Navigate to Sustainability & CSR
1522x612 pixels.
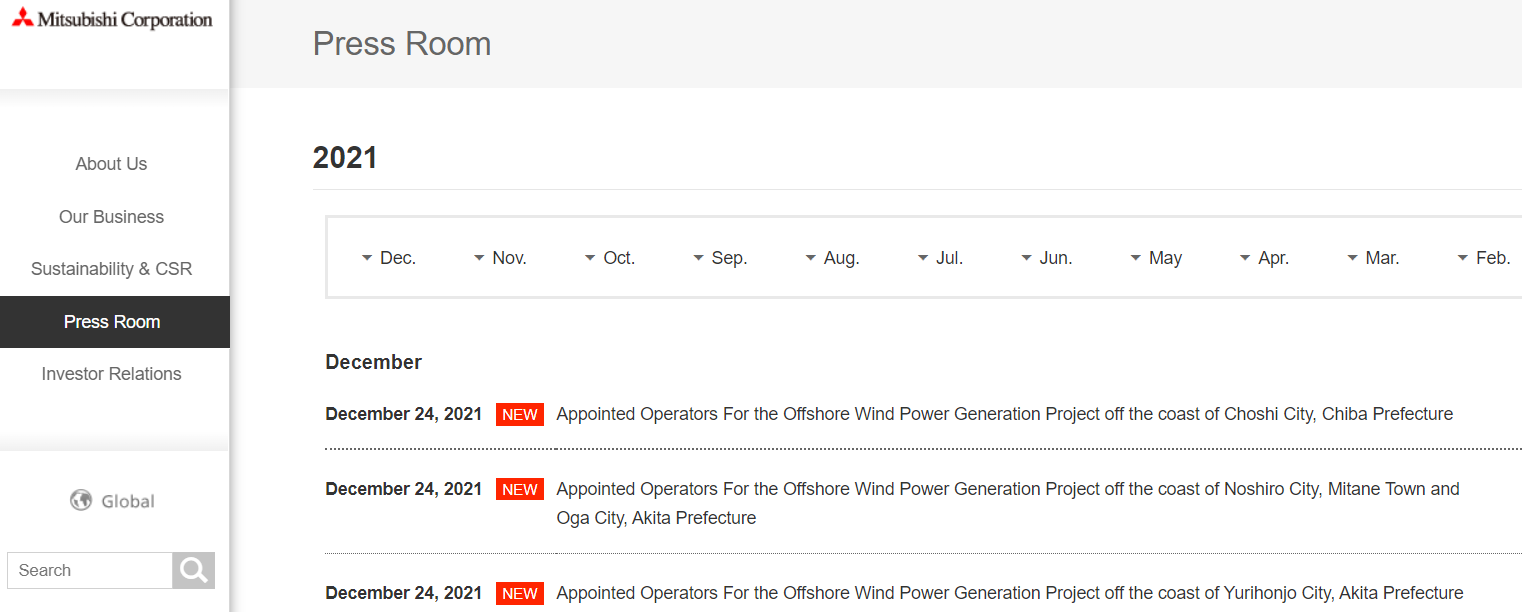click(x=111, y=269)
